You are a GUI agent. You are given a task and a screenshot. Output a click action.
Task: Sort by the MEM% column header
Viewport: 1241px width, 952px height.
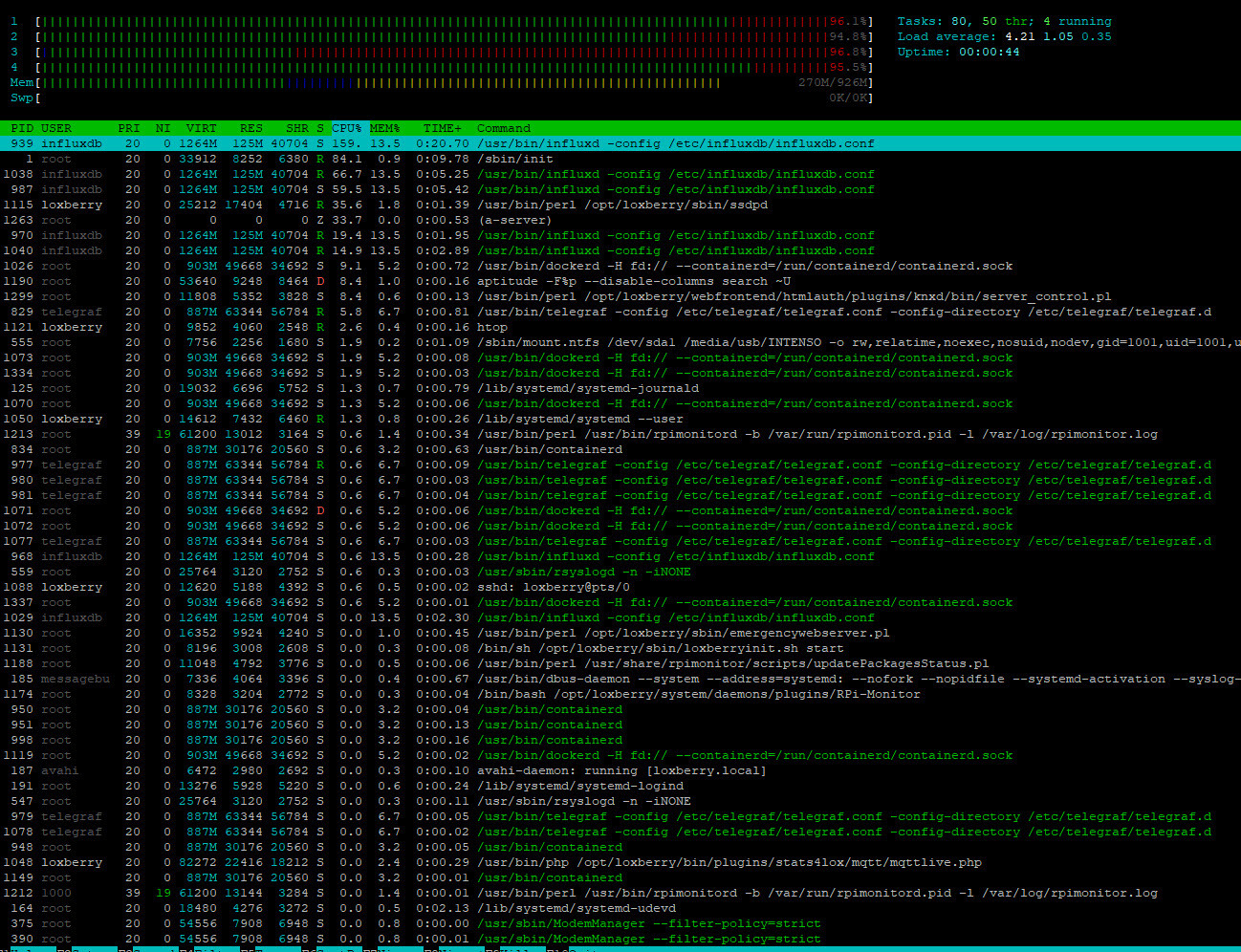click(x=384, y=128)
